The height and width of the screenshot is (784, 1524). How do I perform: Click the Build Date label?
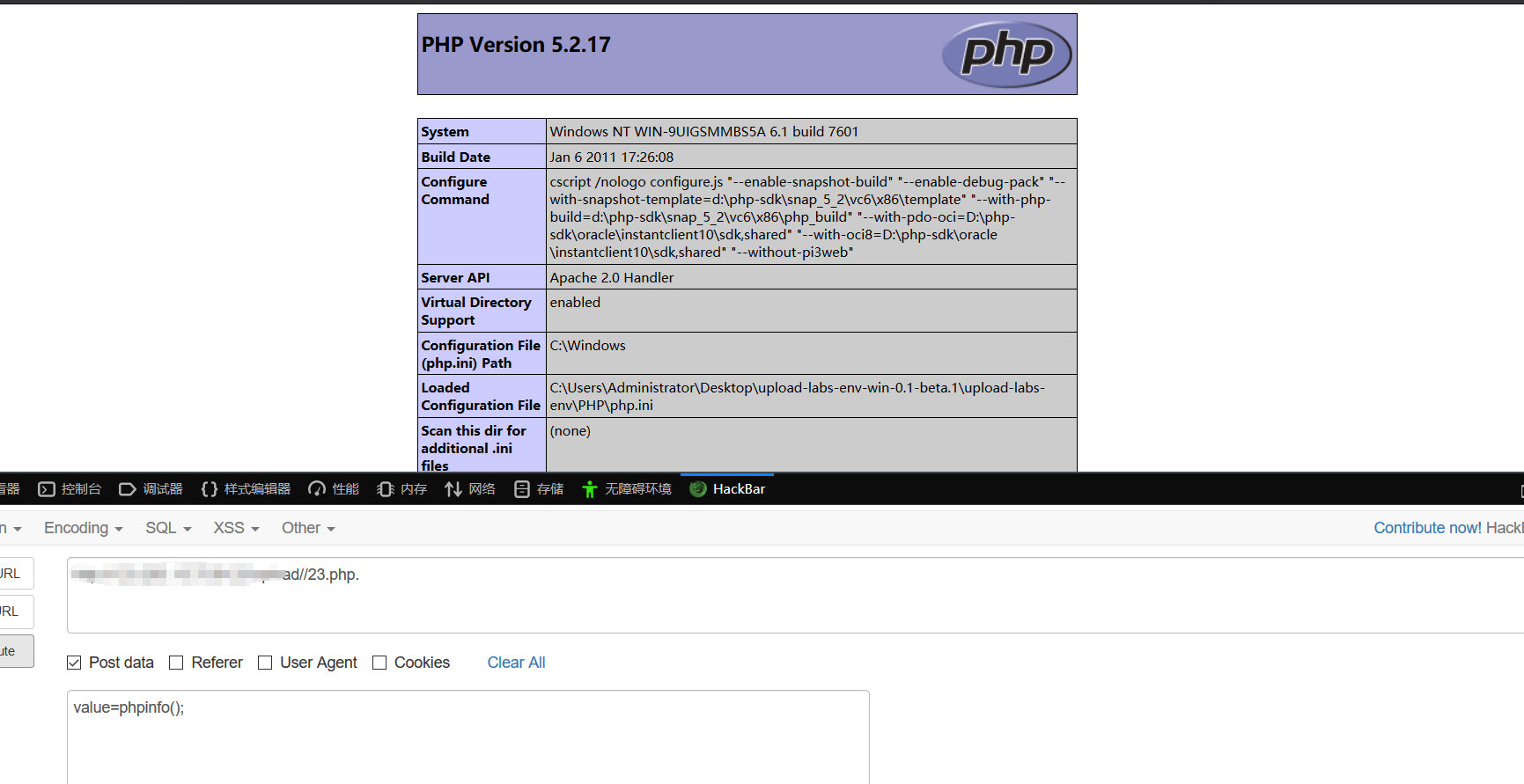point(456,158)
